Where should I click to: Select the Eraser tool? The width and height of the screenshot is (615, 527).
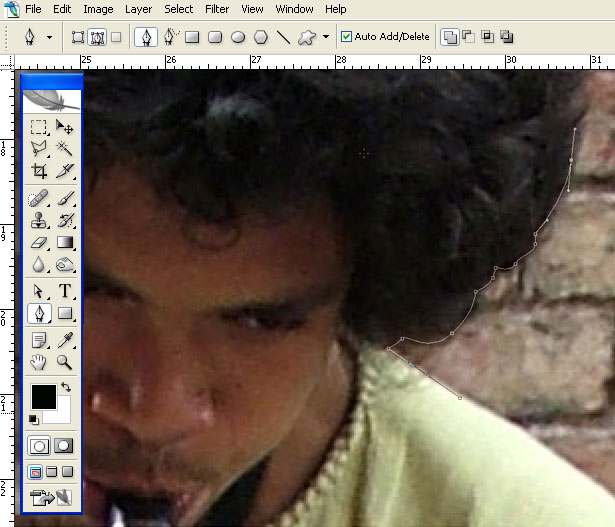click(x=38, y=243)
